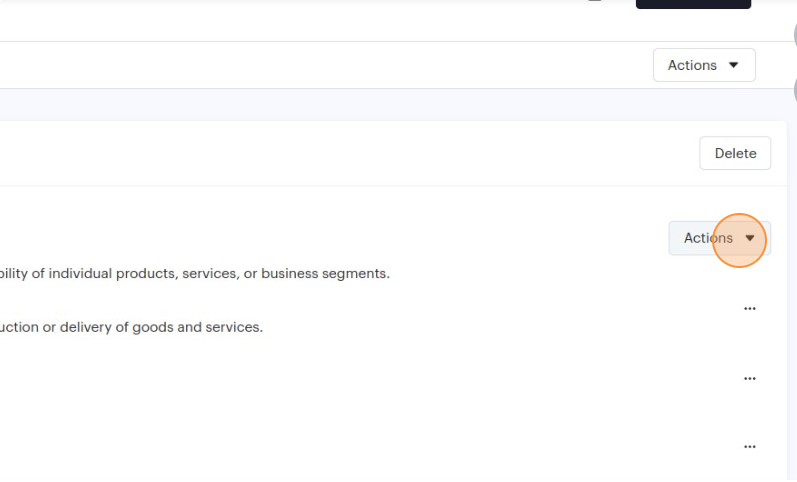
Task: Expand the Actions dropdown below Delete
Action: pos(719,238)
